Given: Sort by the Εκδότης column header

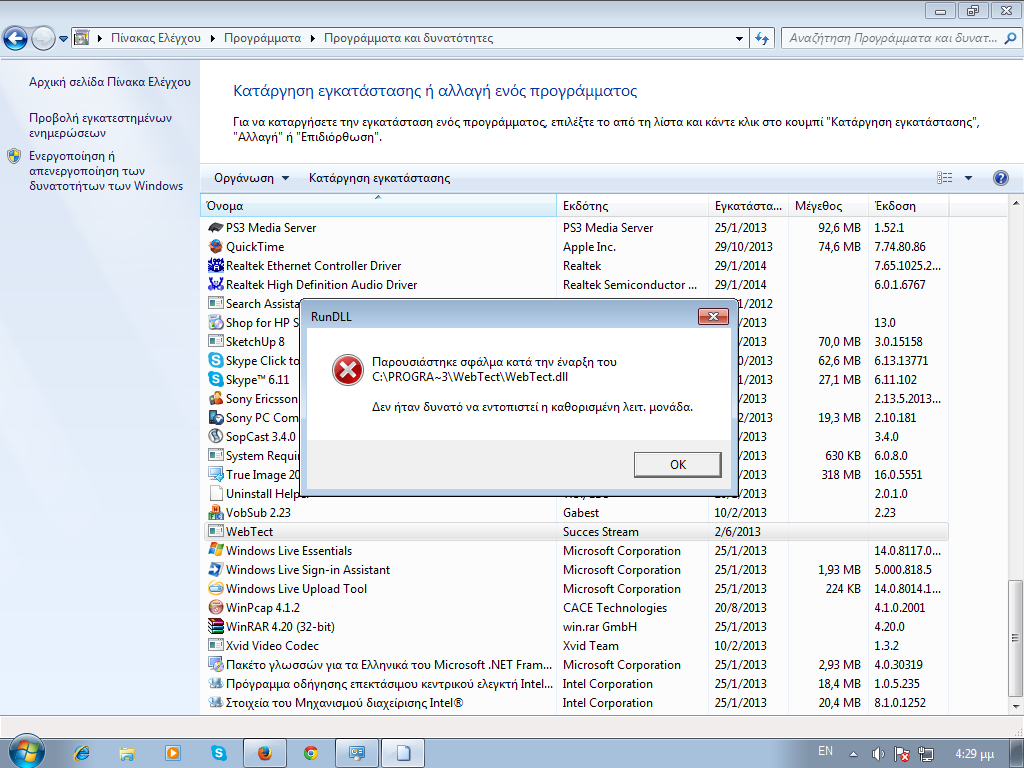Looking at the screenshot, I should [632, 206].
